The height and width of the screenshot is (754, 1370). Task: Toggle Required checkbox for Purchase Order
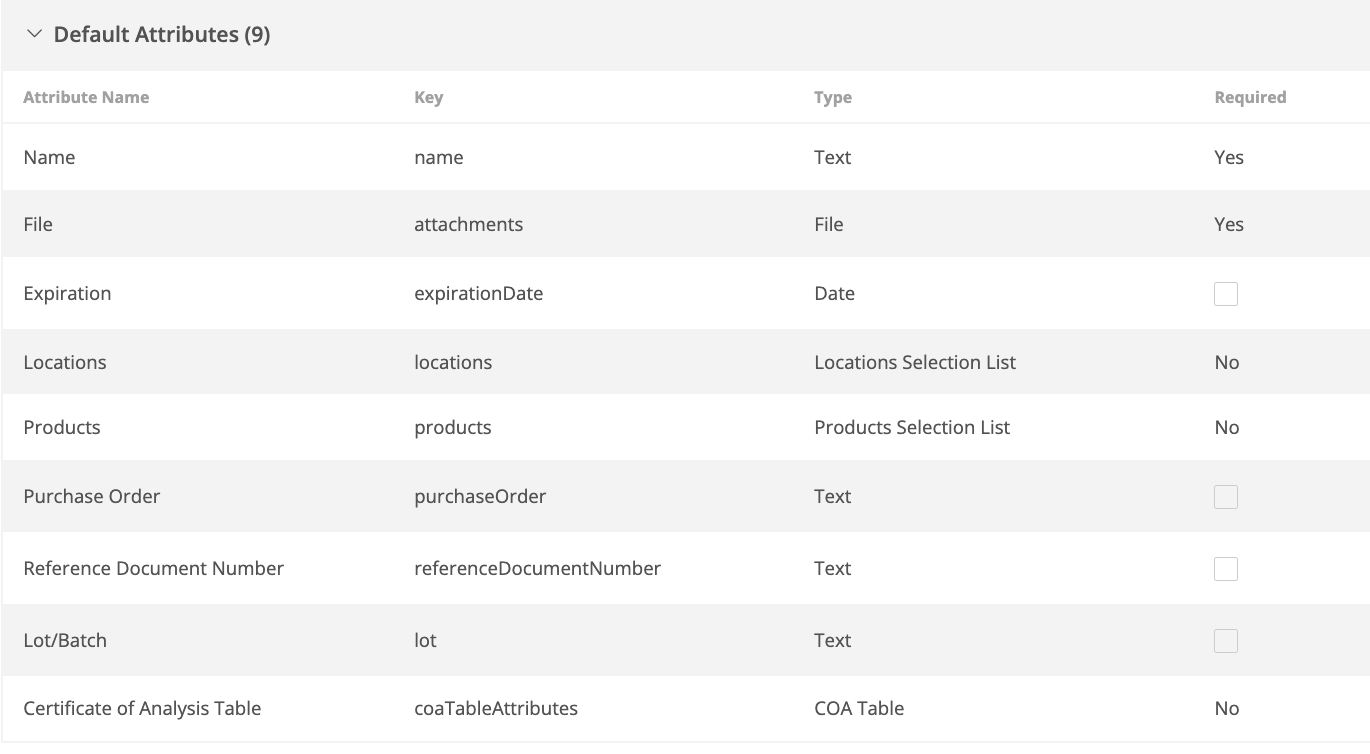point(1225,496)
